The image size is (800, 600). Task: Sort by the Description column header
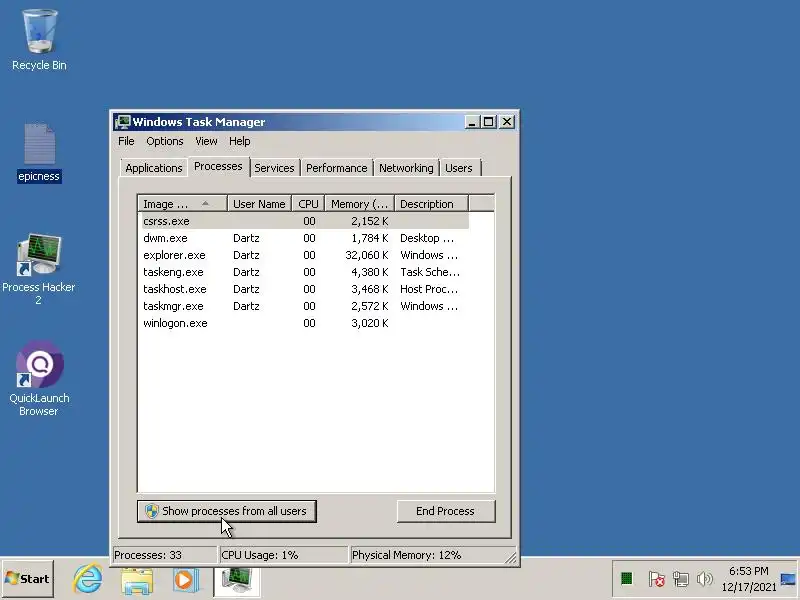coord(432,204)
